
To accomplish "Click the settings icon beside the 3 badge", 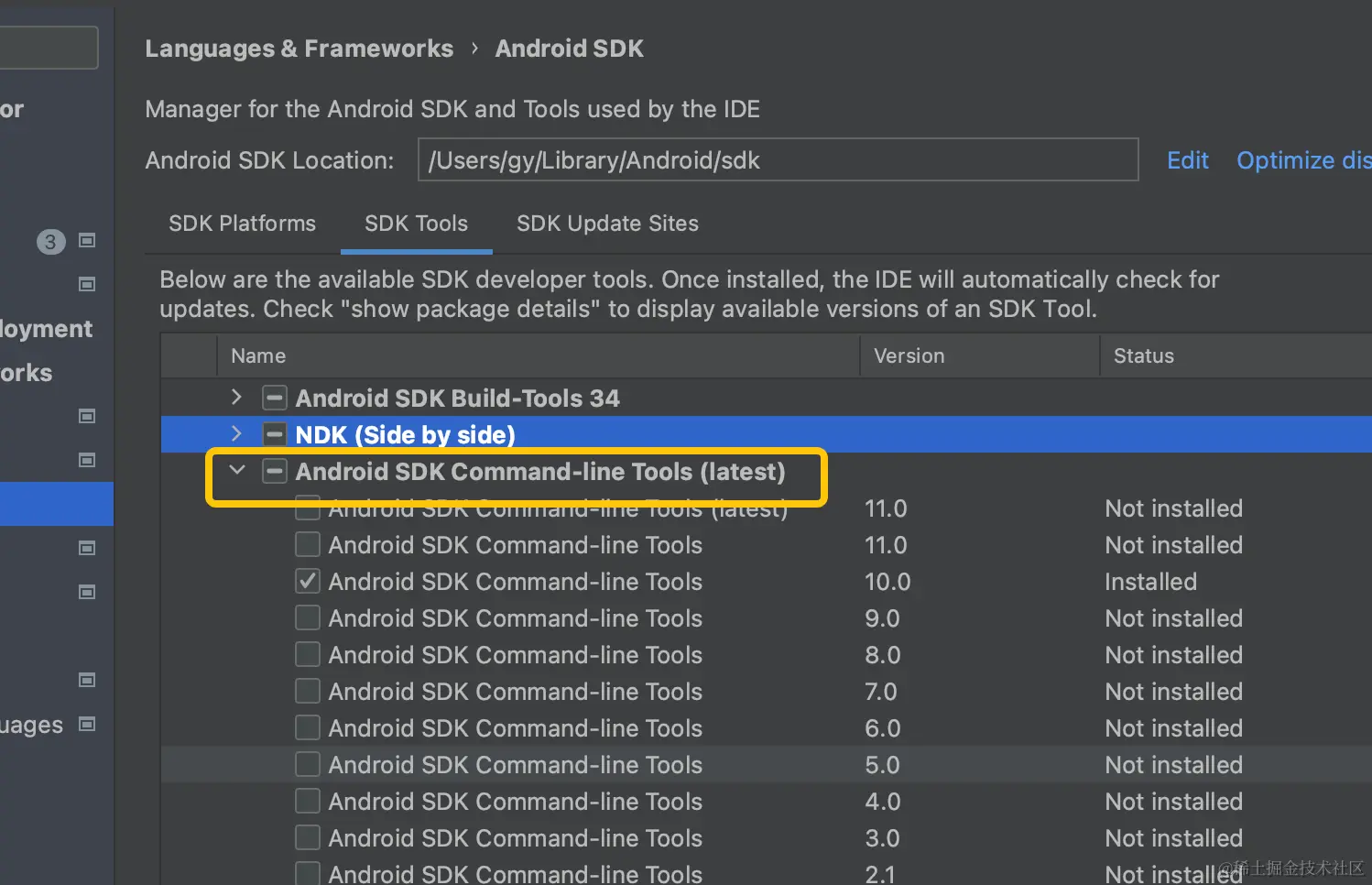I will click(x=87, y=241).
